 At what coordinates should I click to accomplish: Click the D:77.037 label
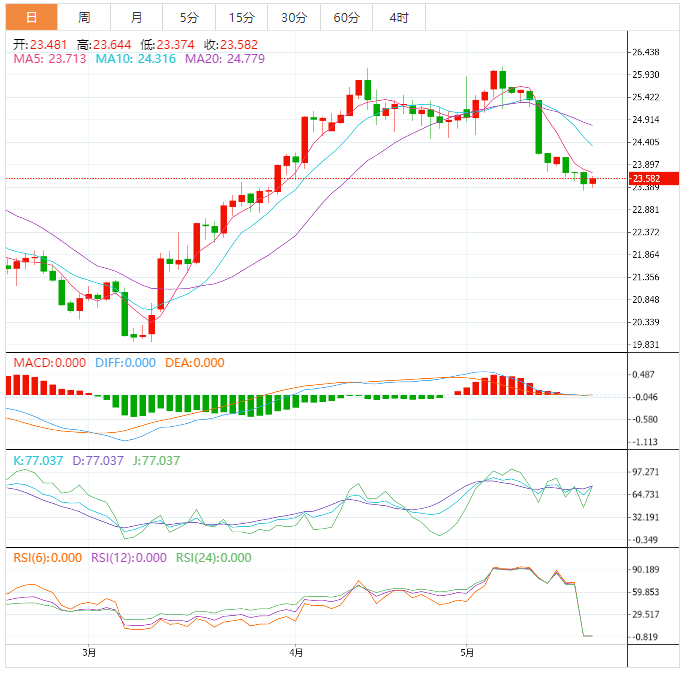pos(98,461)
